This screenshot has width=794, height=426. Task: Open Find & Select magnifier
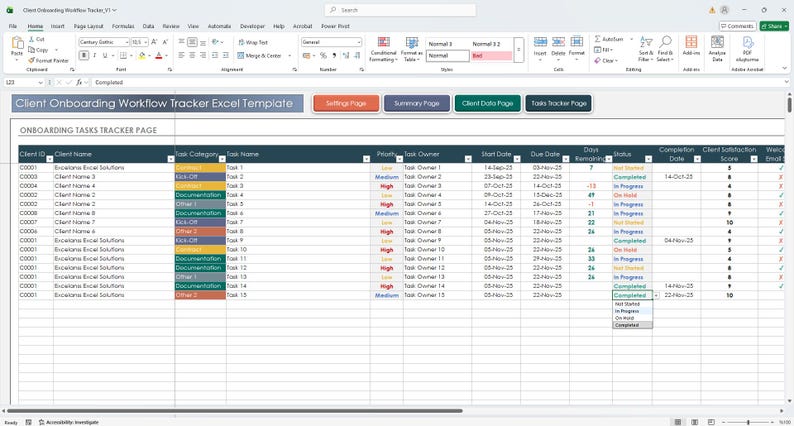pyautogui.click(x=665, y=49)
